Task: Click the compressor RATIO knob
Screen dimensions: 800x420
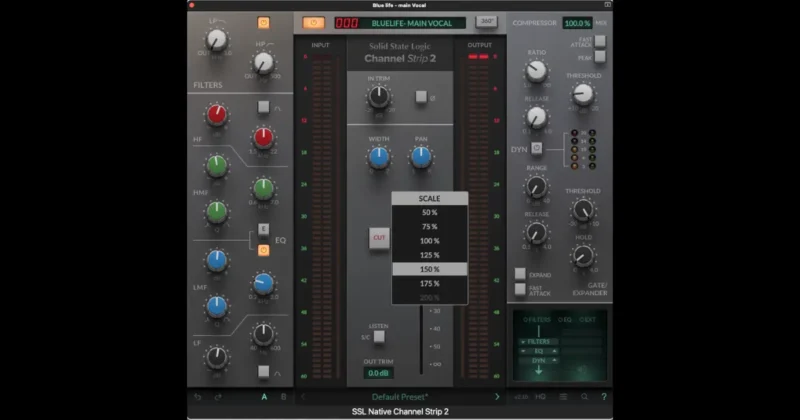Action: 536,71
